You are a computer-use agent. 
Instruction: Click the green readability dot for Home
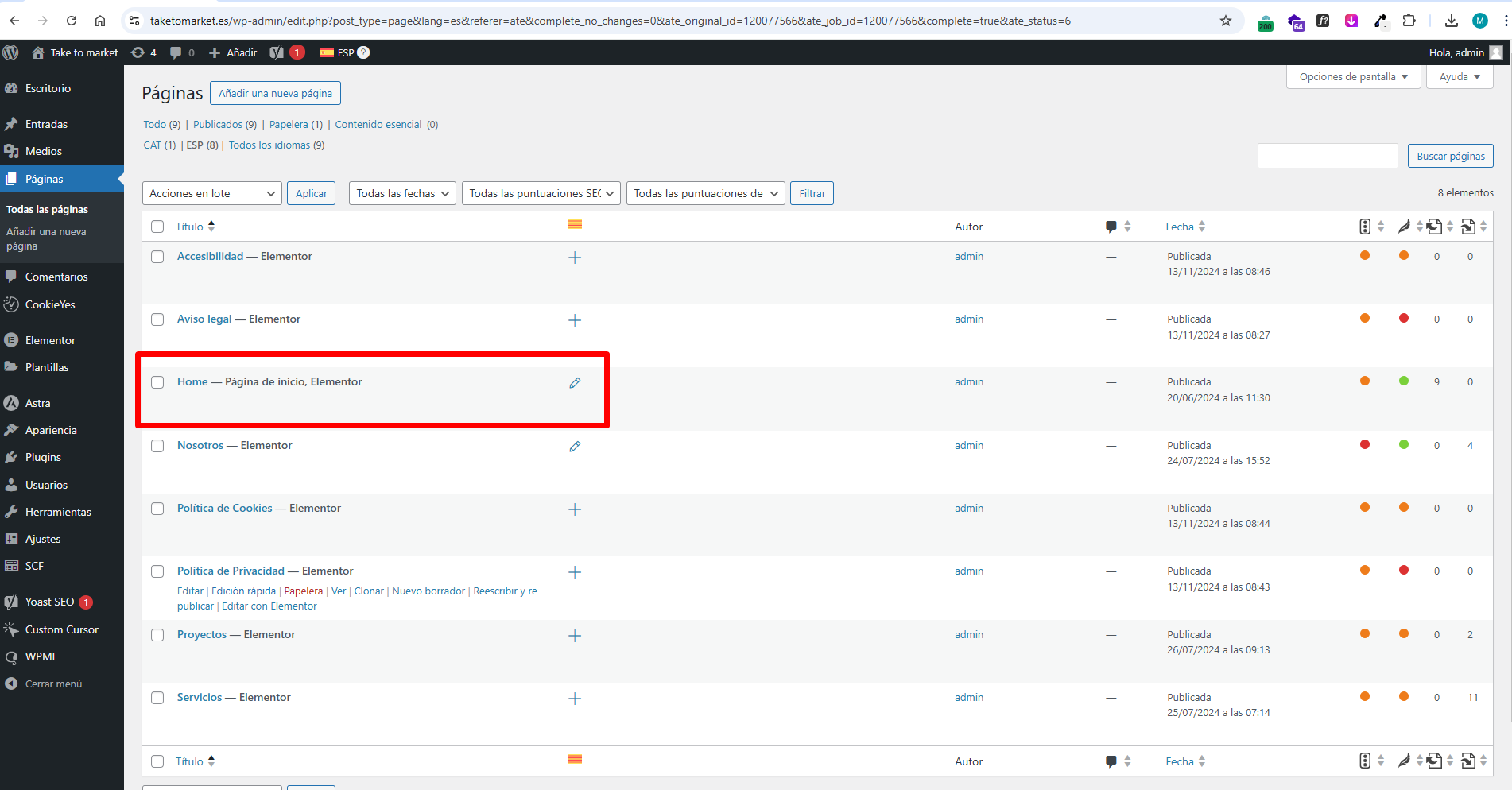point(1404,381)
